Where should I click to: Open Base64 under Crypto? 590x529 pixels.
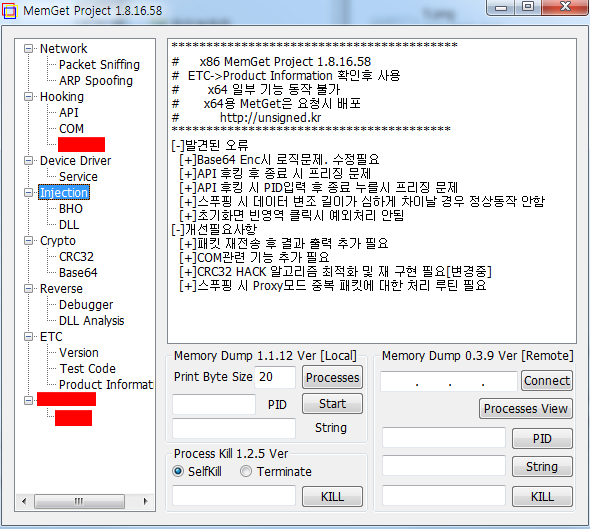coord(78,272)
